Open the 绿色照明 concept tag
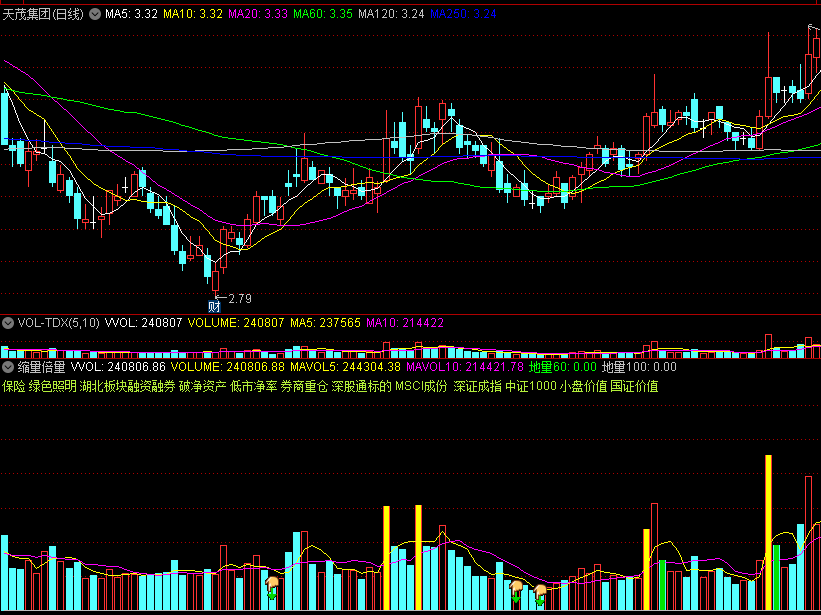The width and height of the screenshot is (821, 615). 53,387
